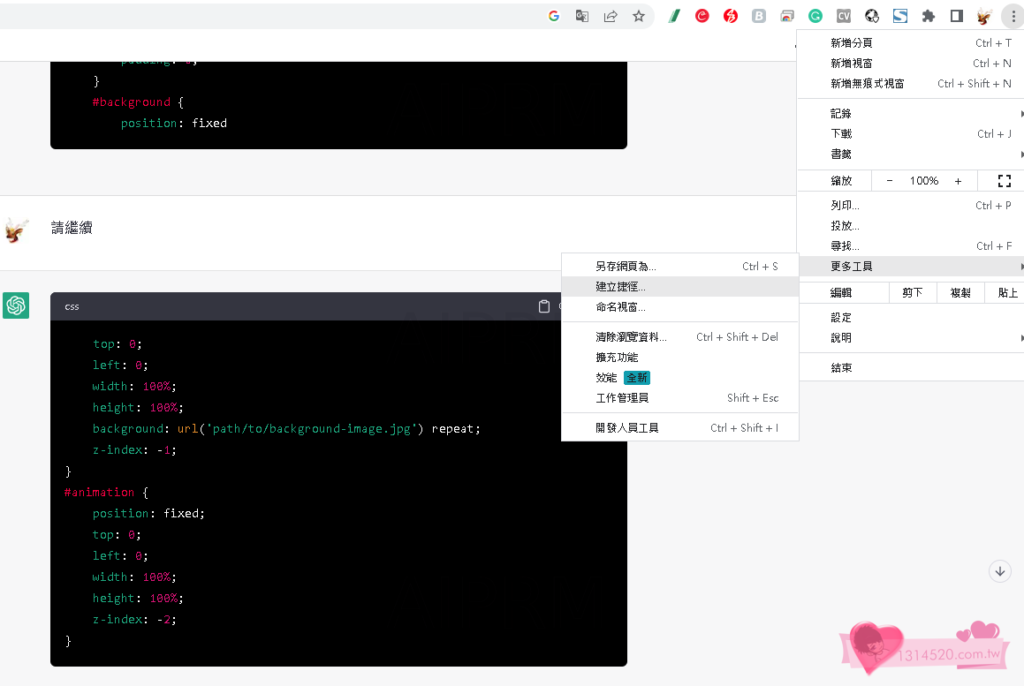Increase zoom with the plus button

tap(958, 181)
